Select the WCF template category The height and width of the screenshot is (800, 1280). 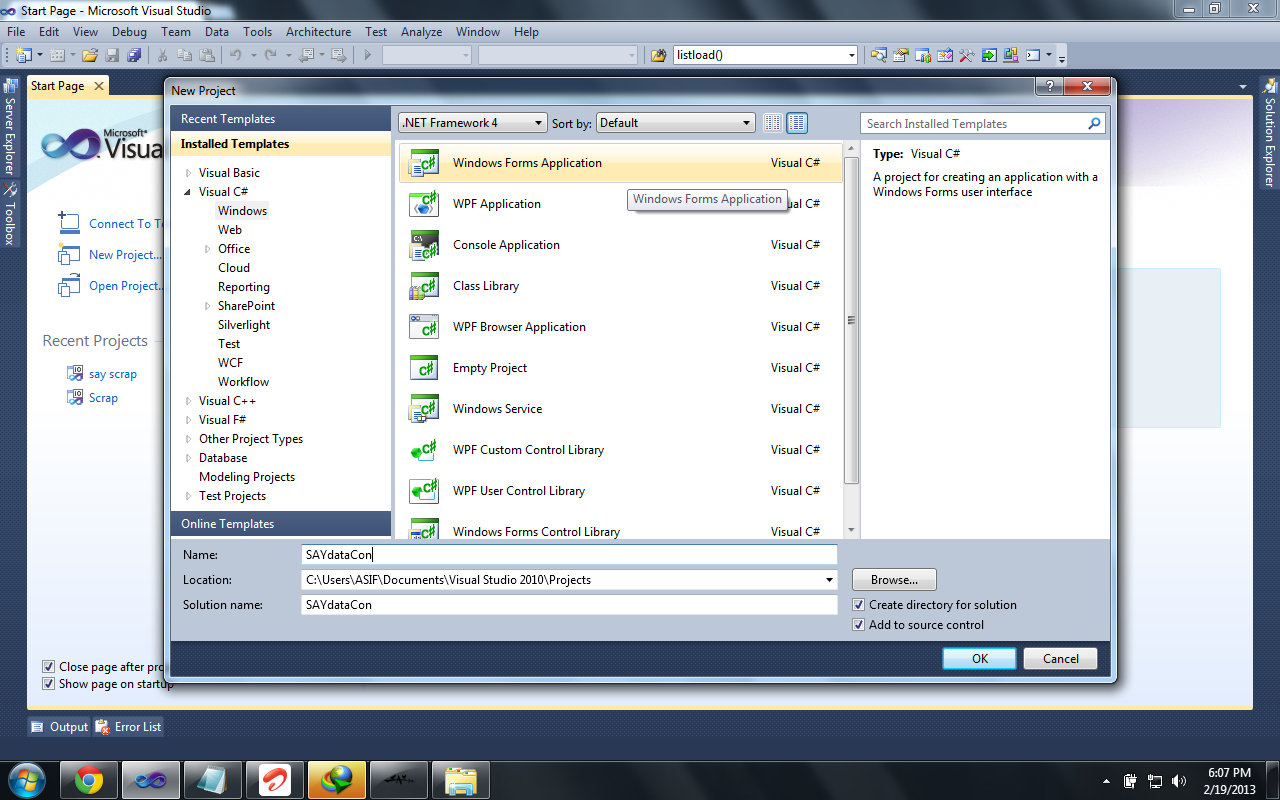230,363
